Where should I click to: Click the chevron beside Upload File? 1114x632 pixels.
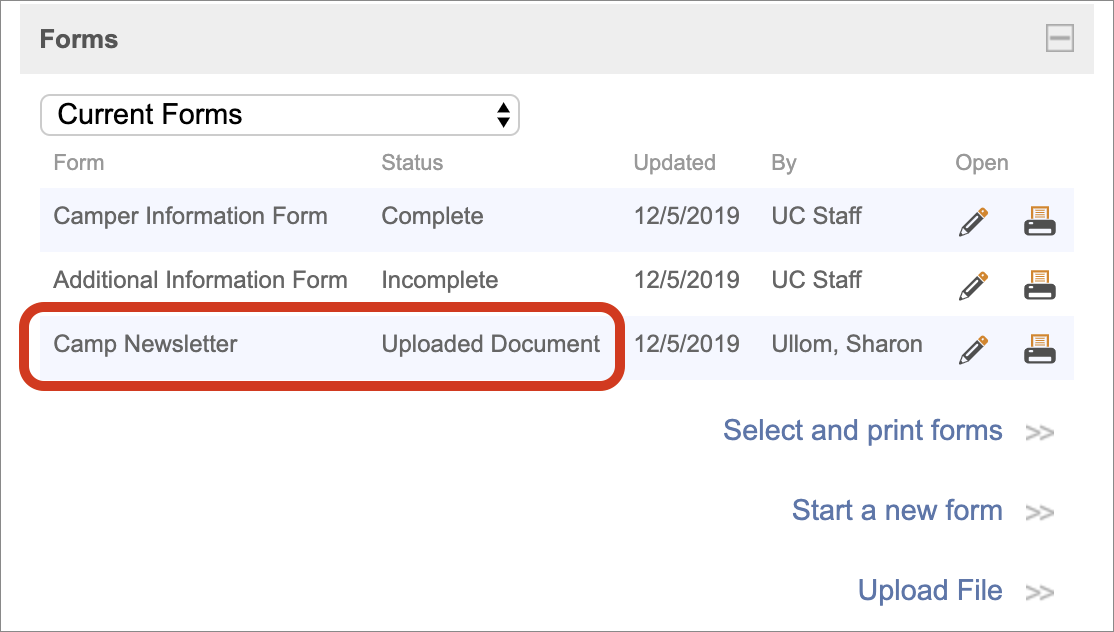(x=1038, y=591)
